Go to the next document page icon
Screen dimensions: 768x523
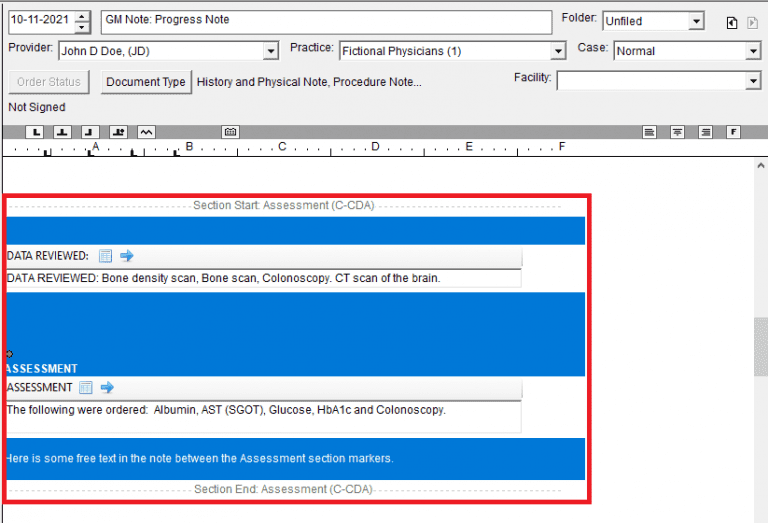752,23
